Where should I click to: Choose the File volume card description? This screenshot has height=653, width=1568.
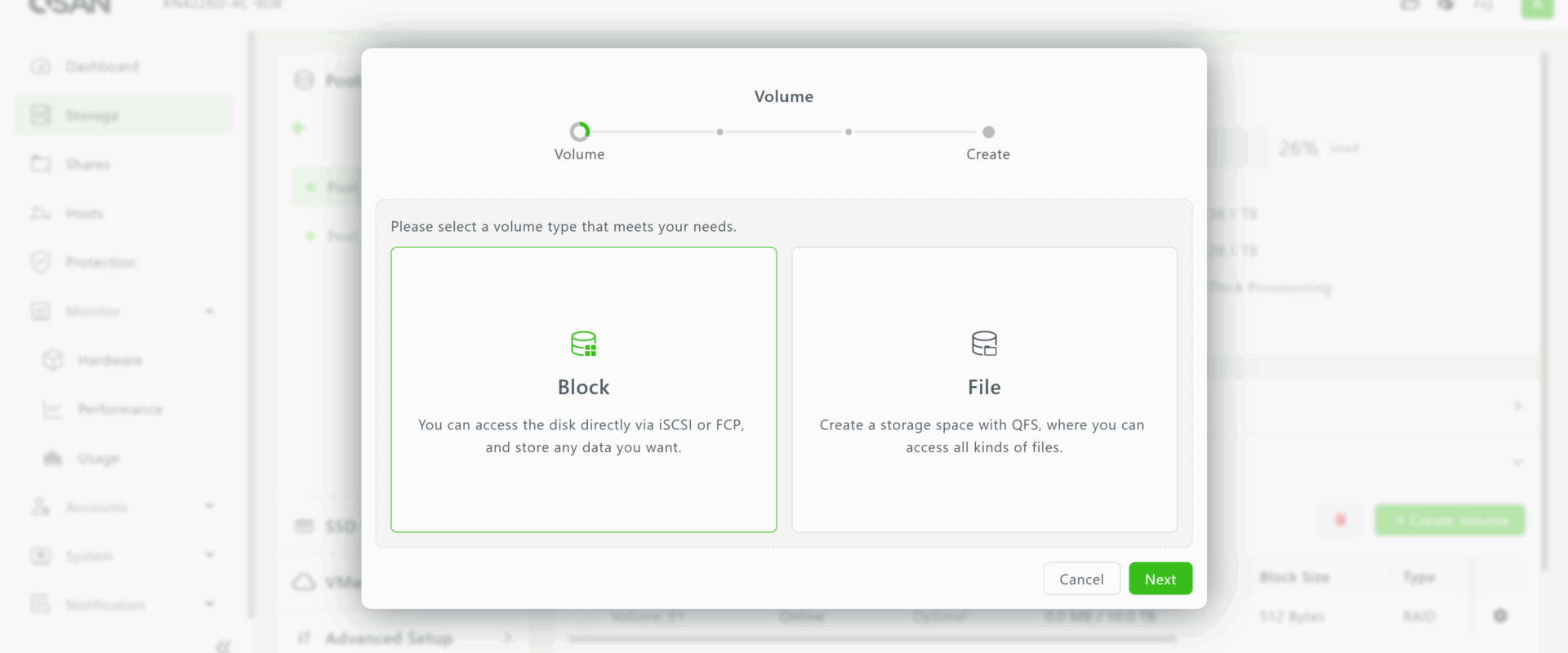pyautogui.click(x=984, y=436)
